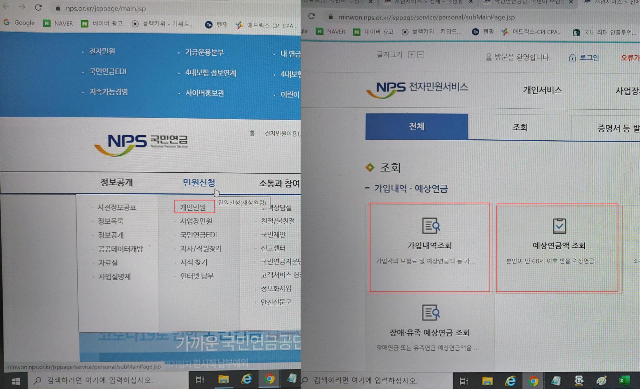Select 자료실 in the dropdown menu
The height and width of the screenshot is (389, 640).
[108, 262]
